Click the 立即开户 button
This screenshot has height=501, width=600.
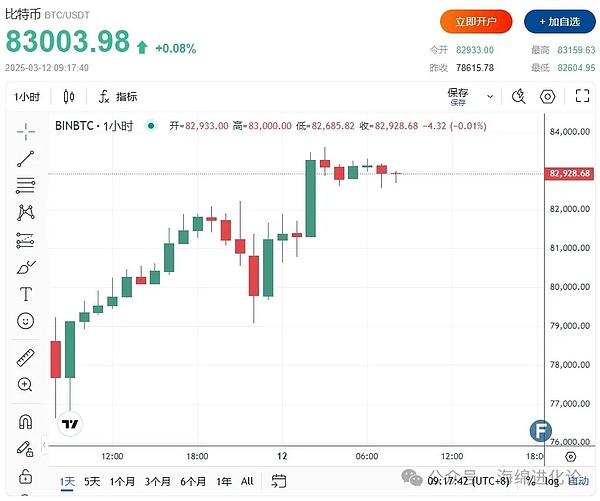coord(476,21)
